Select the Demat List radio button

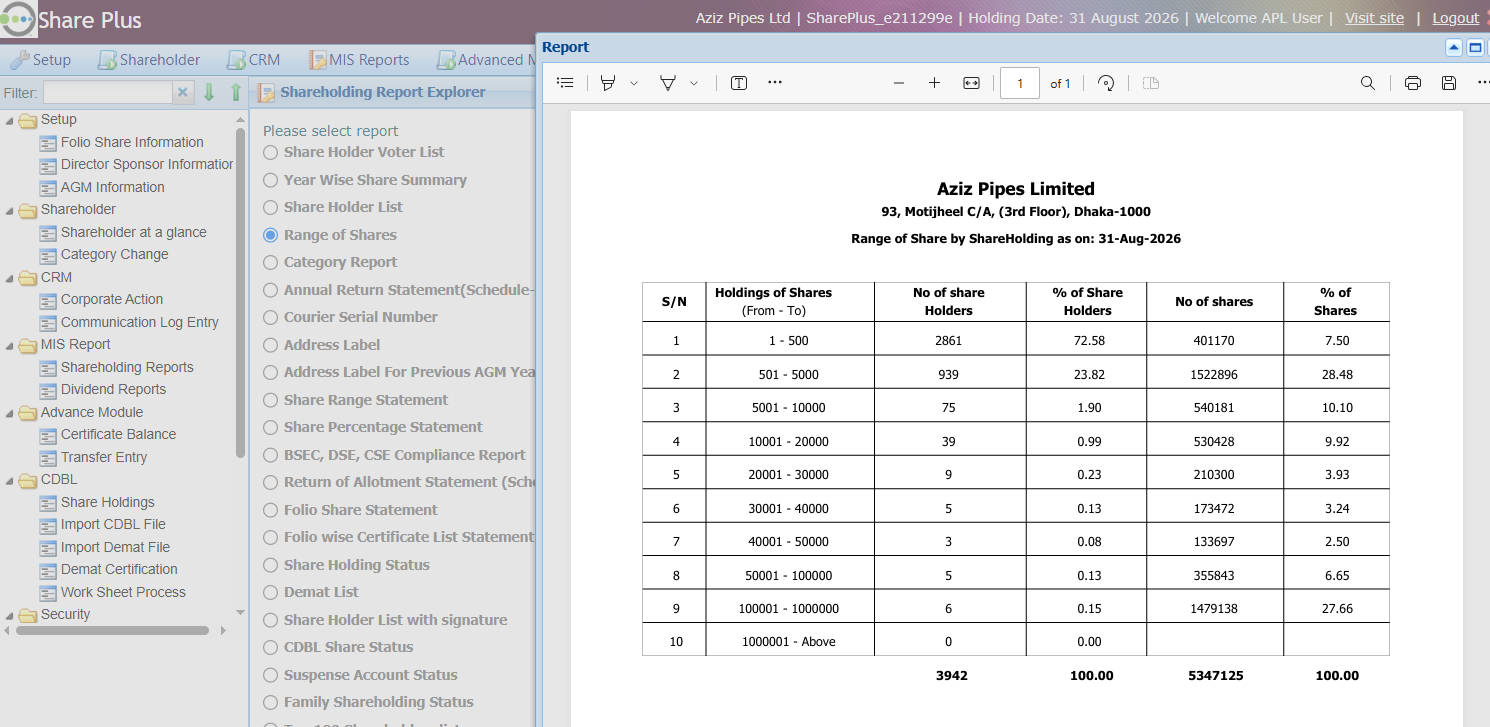(x=271, y=593)
